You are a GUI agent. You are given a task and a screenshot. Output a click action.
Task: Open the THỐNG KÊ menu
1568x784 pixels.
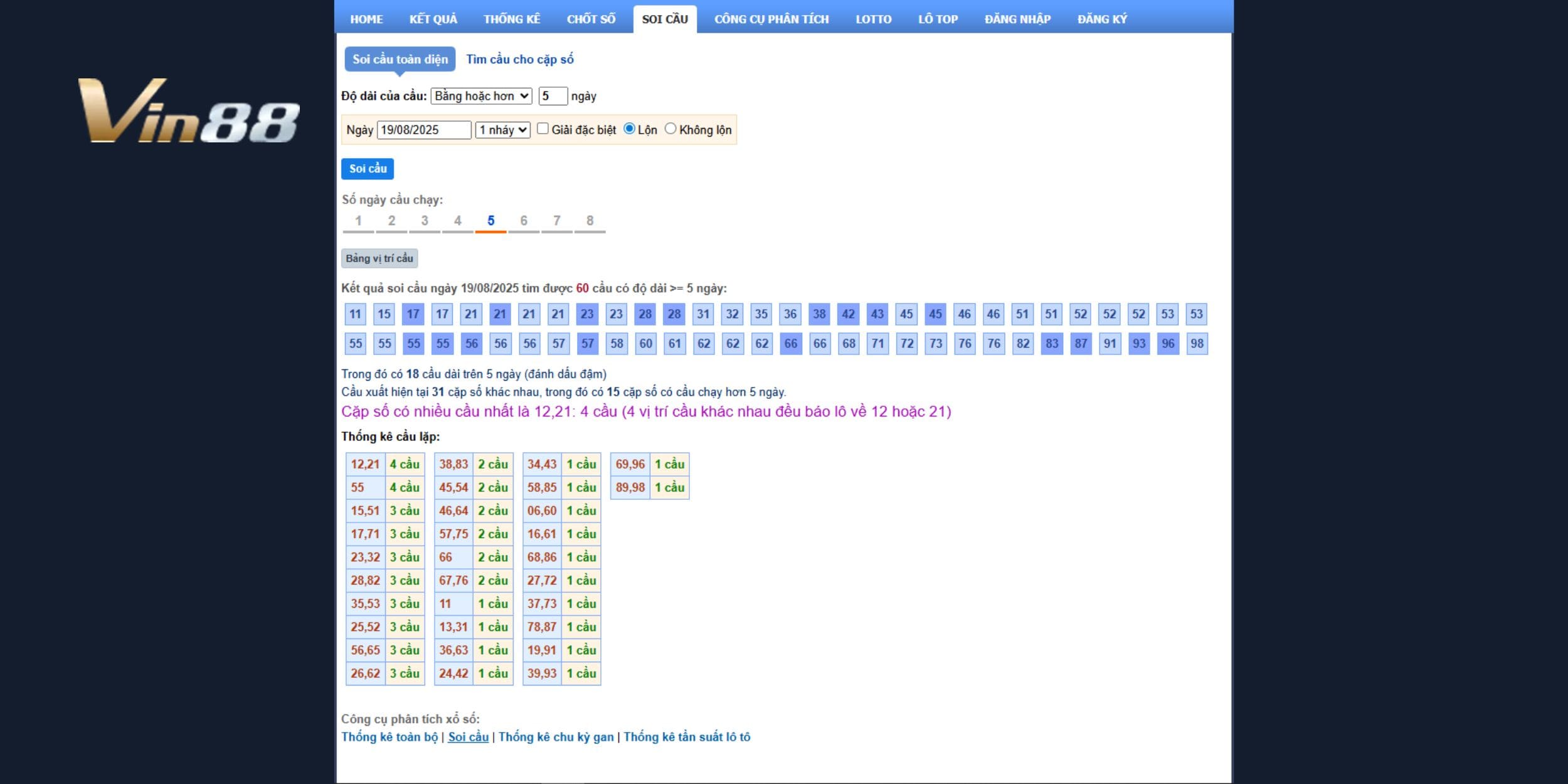tap(511, 19)
